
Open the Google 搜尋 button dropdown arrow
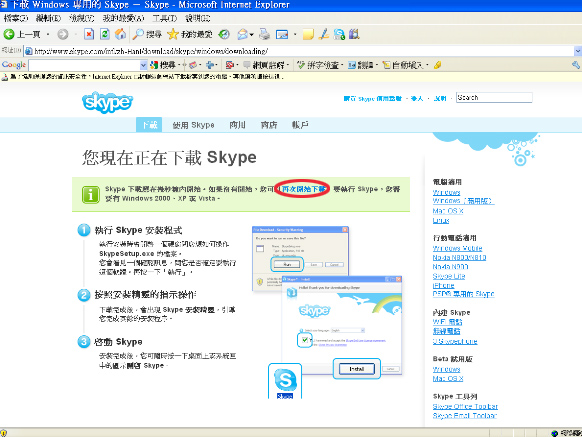[x=179, y=65]
